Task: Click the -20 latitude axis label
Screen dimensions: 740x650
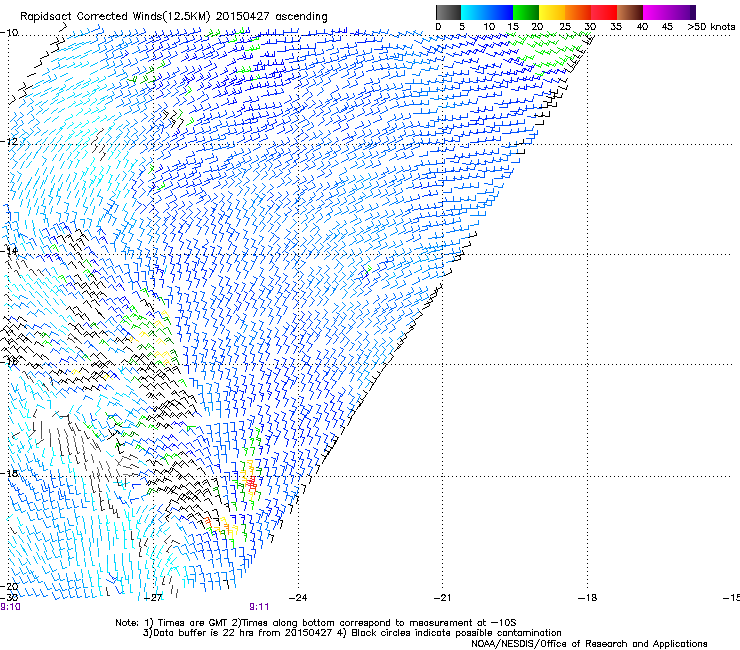Action: [x=10, y=586]
